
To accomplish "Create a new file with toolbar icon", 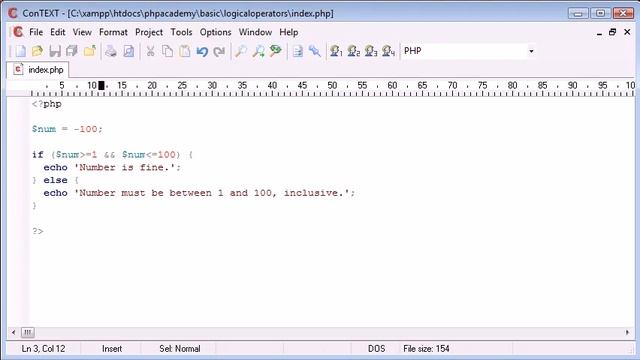I will (x=20, y=51).
